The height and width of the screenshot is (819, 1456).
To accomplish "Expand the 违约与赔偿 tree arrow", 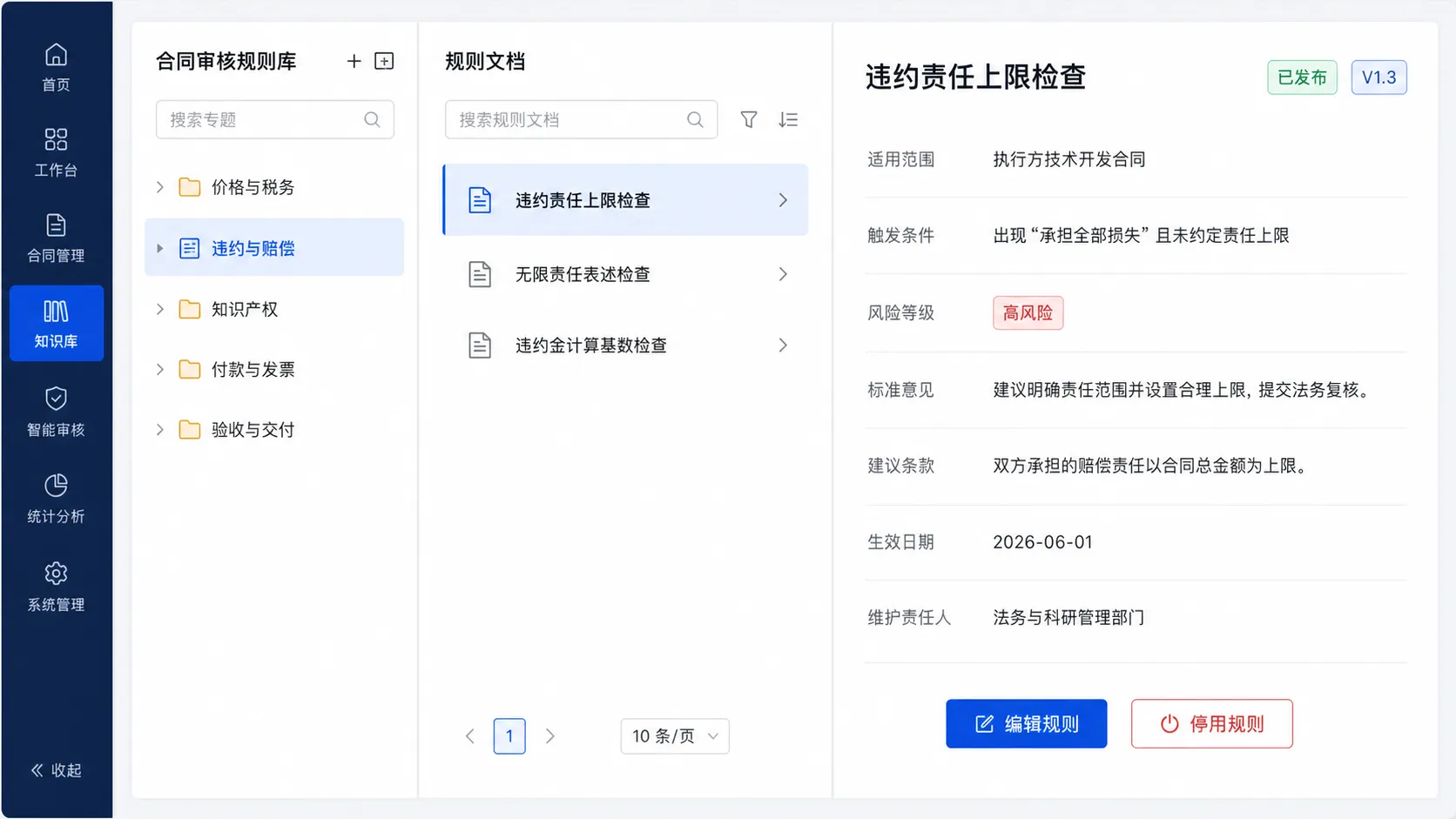I will (x=160, y=248).
